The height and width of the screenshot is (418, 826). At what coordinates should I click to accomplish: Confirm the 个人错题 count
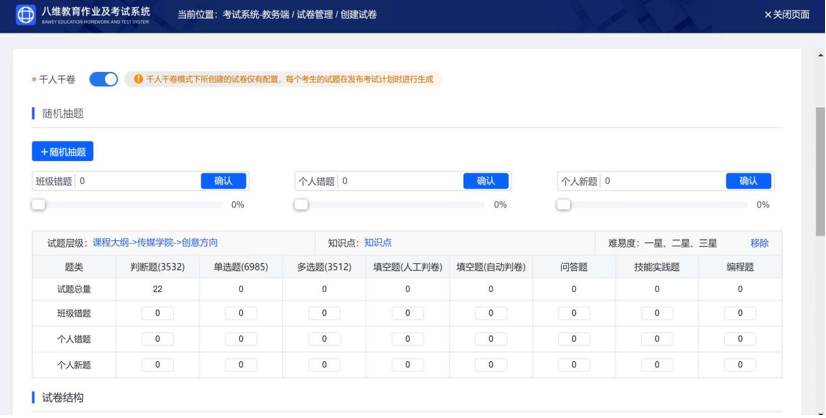[x=486, y=181]
